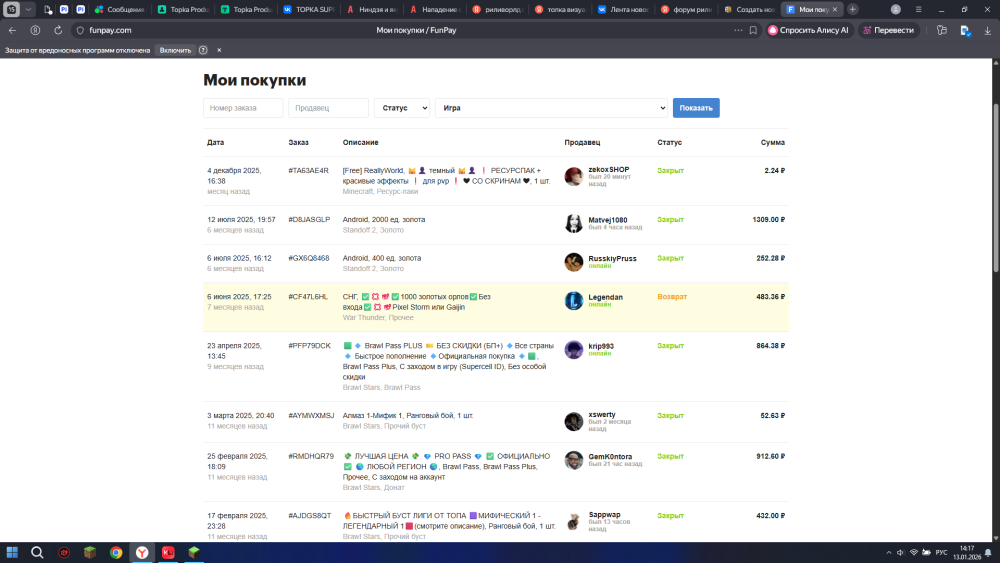The width and height of the screenshot is (1000, 563).
Task: Click the site protection shield icon
Action: [80, 30]
